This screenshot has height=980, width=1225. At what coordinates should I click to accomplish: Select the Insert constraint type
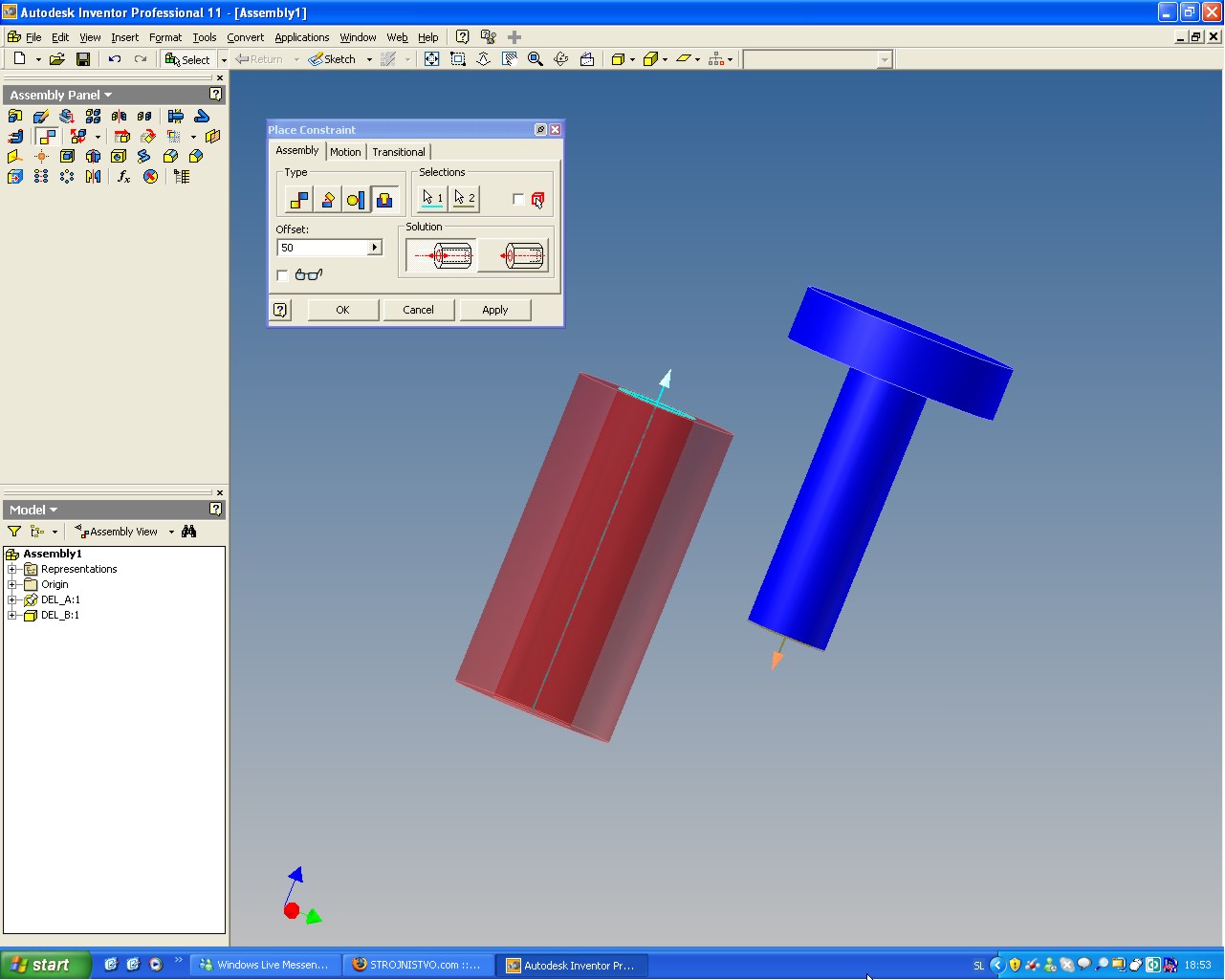384,200
